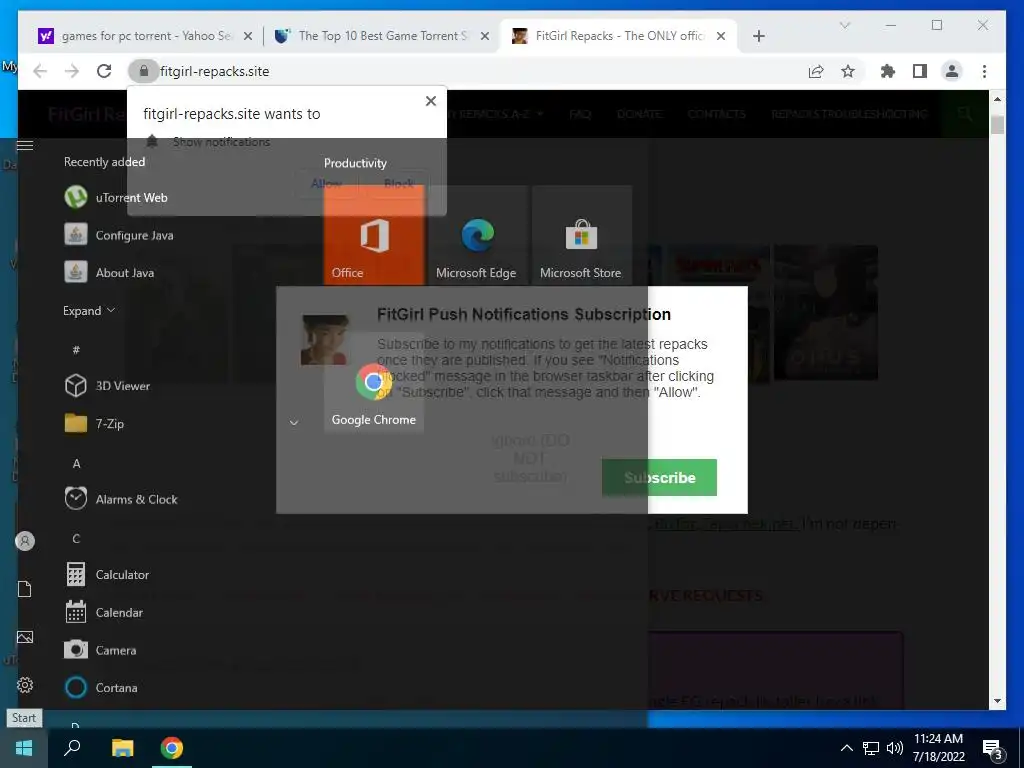Open Settings gear in Start sidebar
Viewport: 1024px width, 768px height.
(x=25, y=685)
